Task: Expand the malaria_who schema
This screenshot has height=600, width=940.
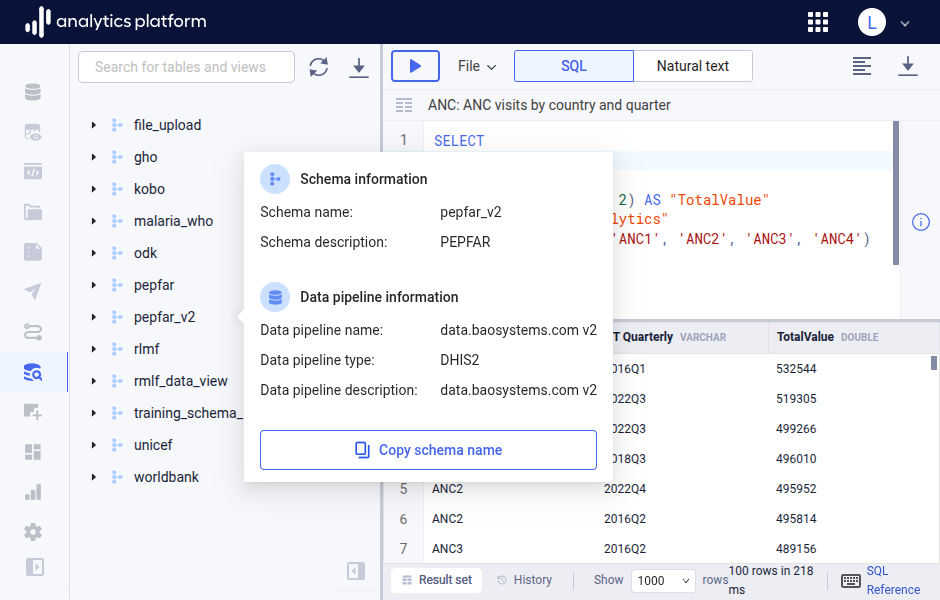Action: point(94,221)
